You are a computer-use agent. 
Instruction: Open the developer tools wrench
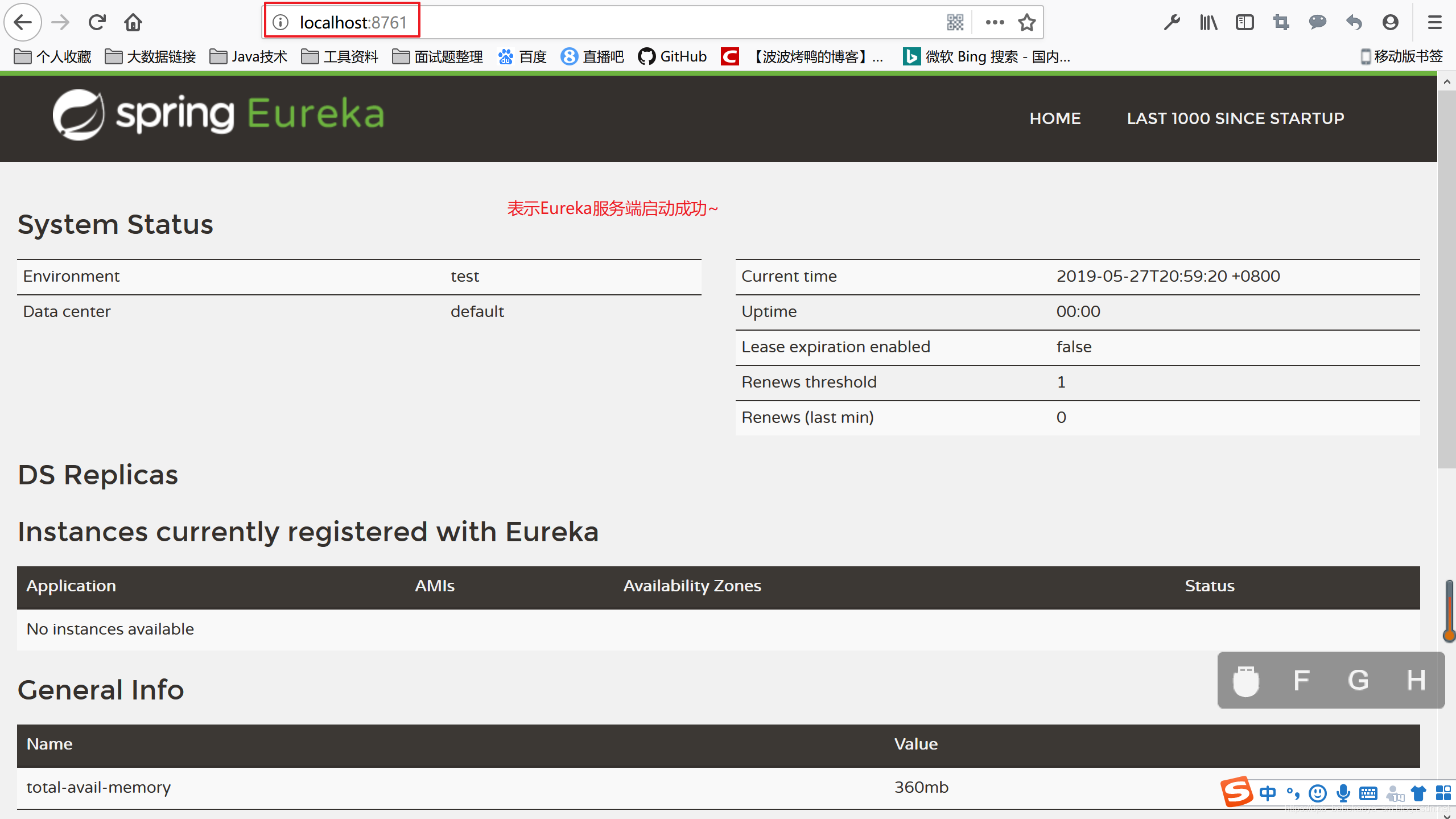coord(1172,22)
